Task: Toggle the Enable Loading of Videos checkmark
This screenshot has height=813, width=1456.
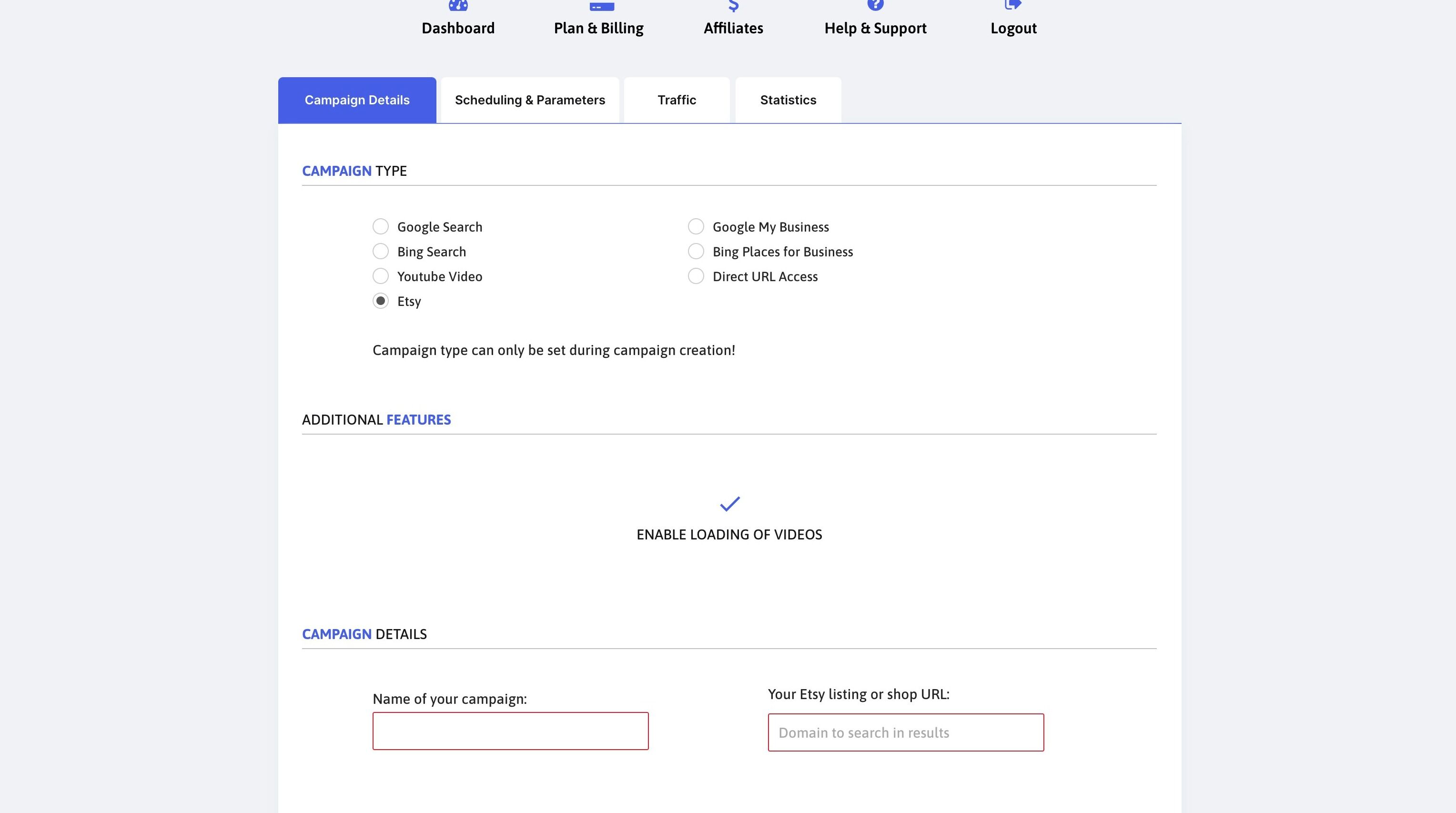Action: point(730,503)
